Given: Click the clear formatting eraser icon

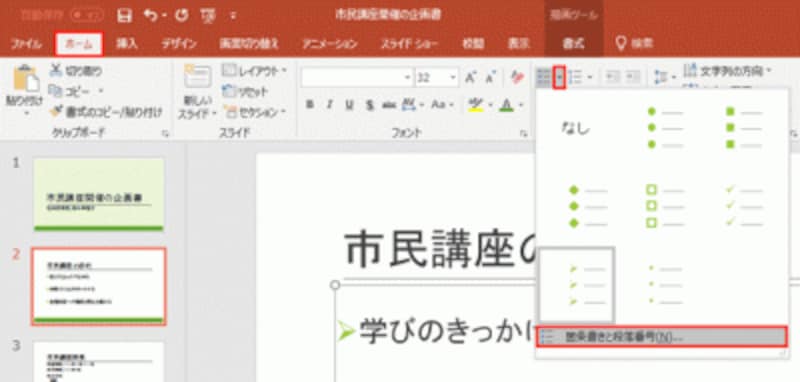Looking at the screenshot, I should coord(517,78).
